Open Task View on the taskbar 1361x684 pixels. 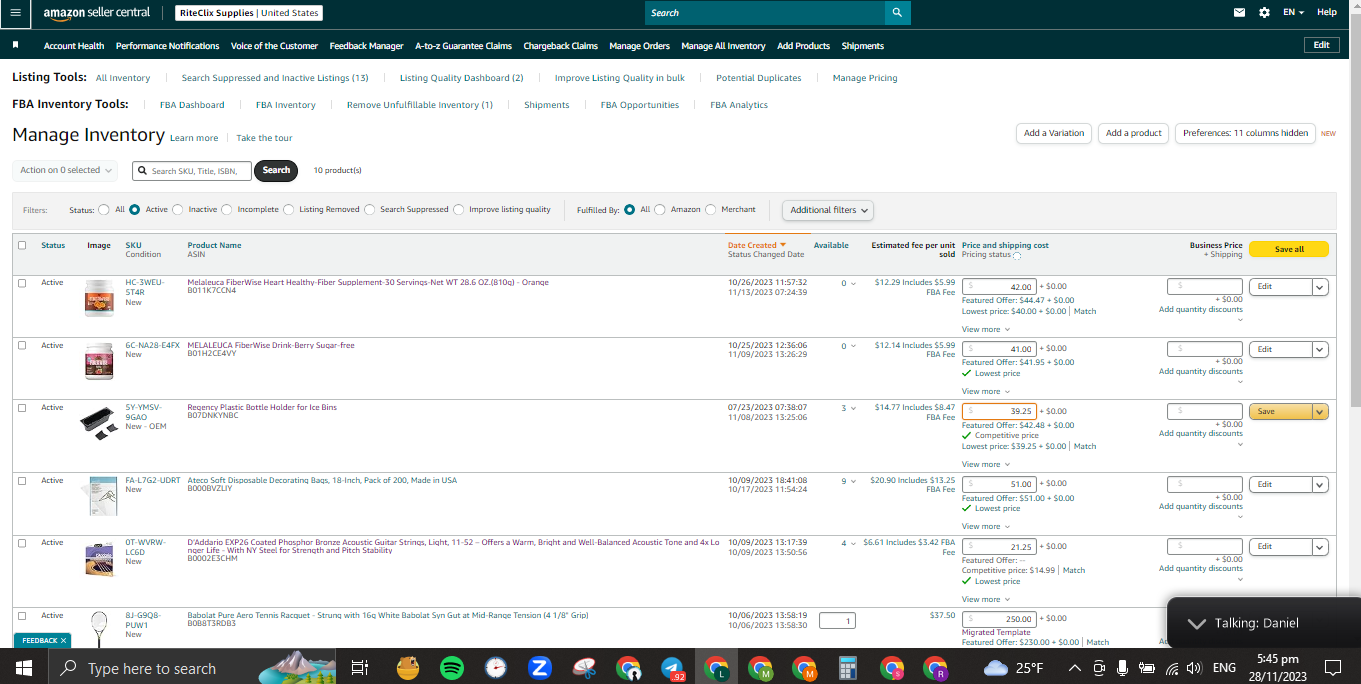pos(360,667)
